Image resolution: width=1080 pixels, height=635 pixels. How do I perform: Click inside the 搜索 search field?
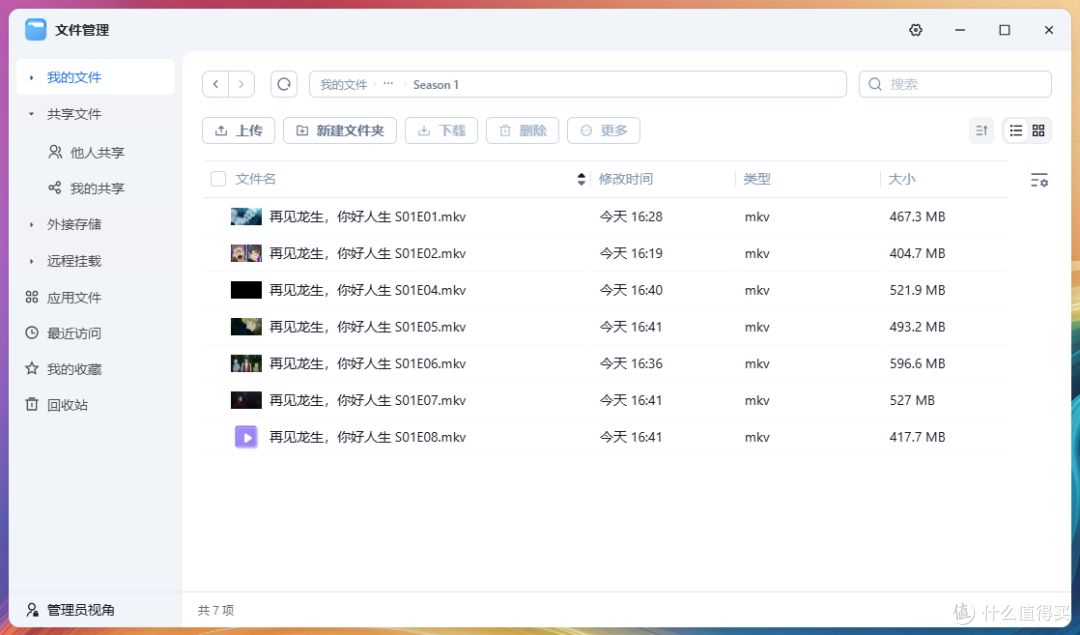click(x=955, y=84)
